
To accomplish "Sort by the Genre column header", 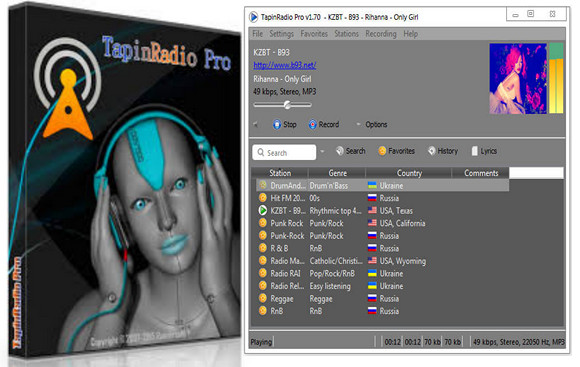I will coord(337,173).
